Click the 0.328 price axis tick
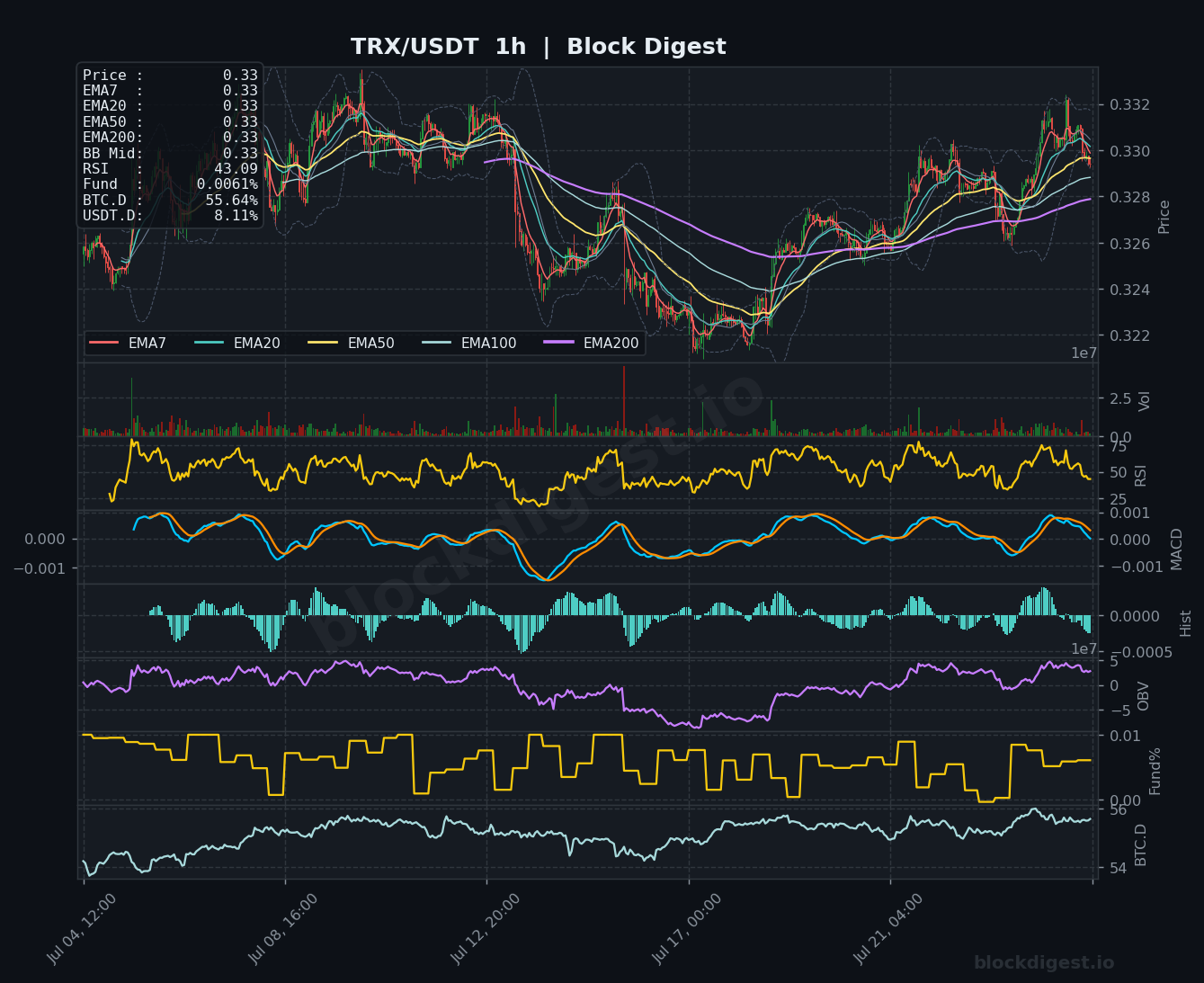Viewport: 1204px width, 983px height. [x=1129, y=197]
